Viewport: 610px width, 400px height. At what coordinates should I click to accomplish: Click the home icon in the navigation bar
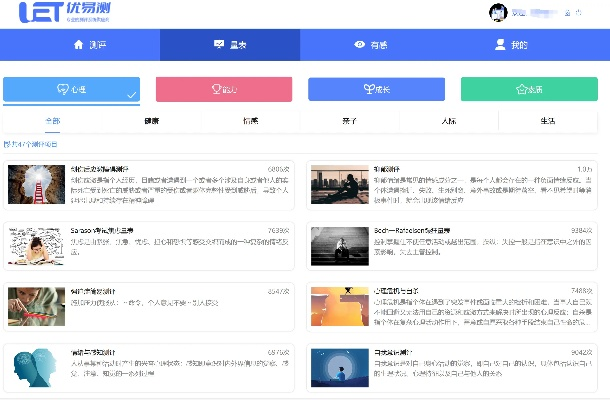78,46
